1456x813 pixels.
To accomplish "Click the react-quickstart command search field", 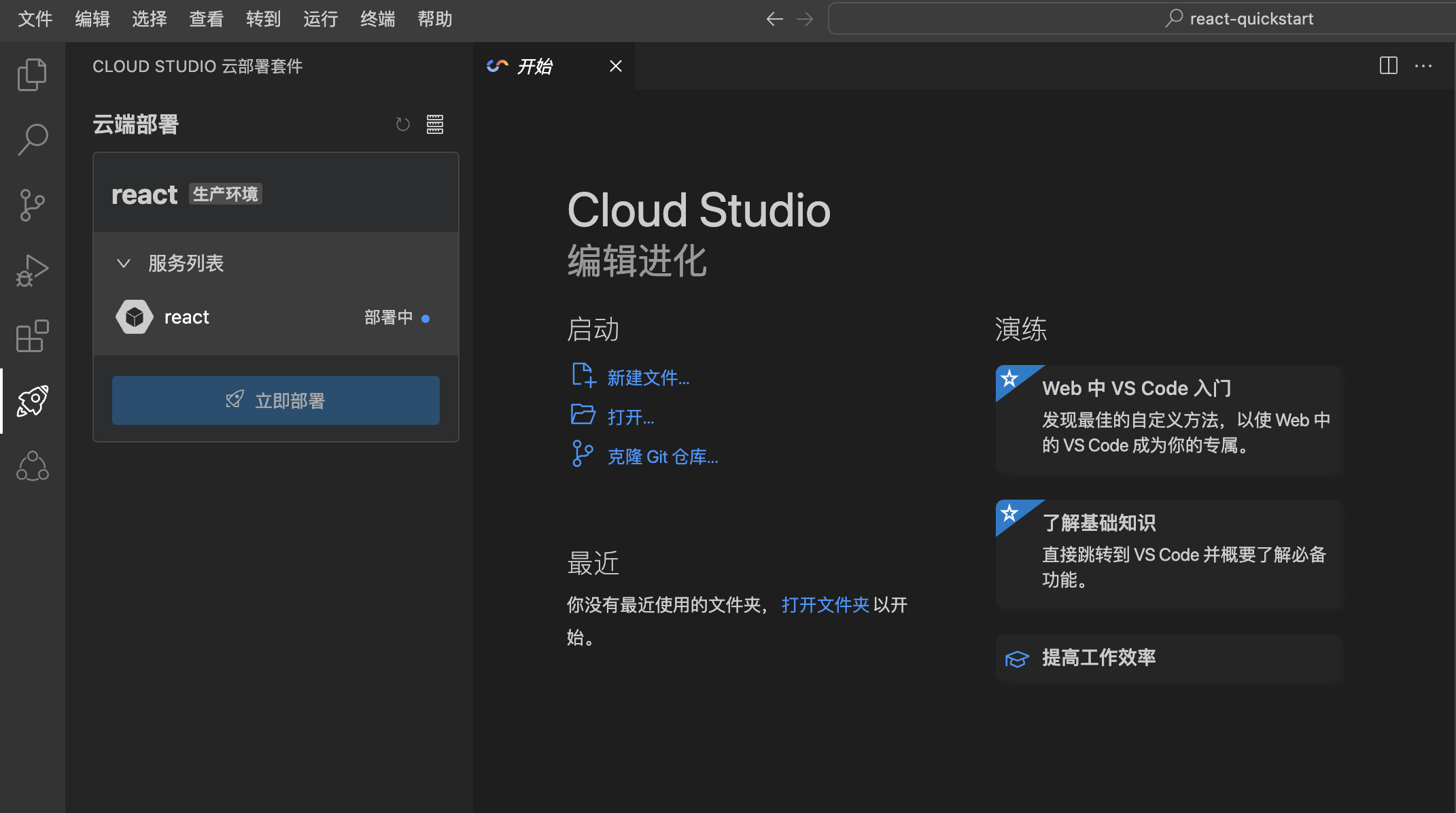I will pos(1142,18).
